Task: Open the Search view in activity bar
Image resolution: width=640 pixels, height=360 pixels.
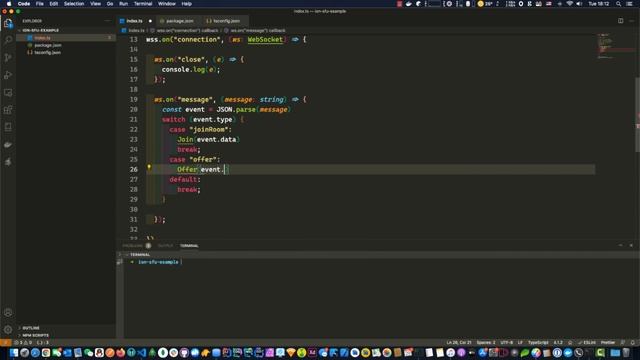Action: pyautogui.click(x=8, y=40)
